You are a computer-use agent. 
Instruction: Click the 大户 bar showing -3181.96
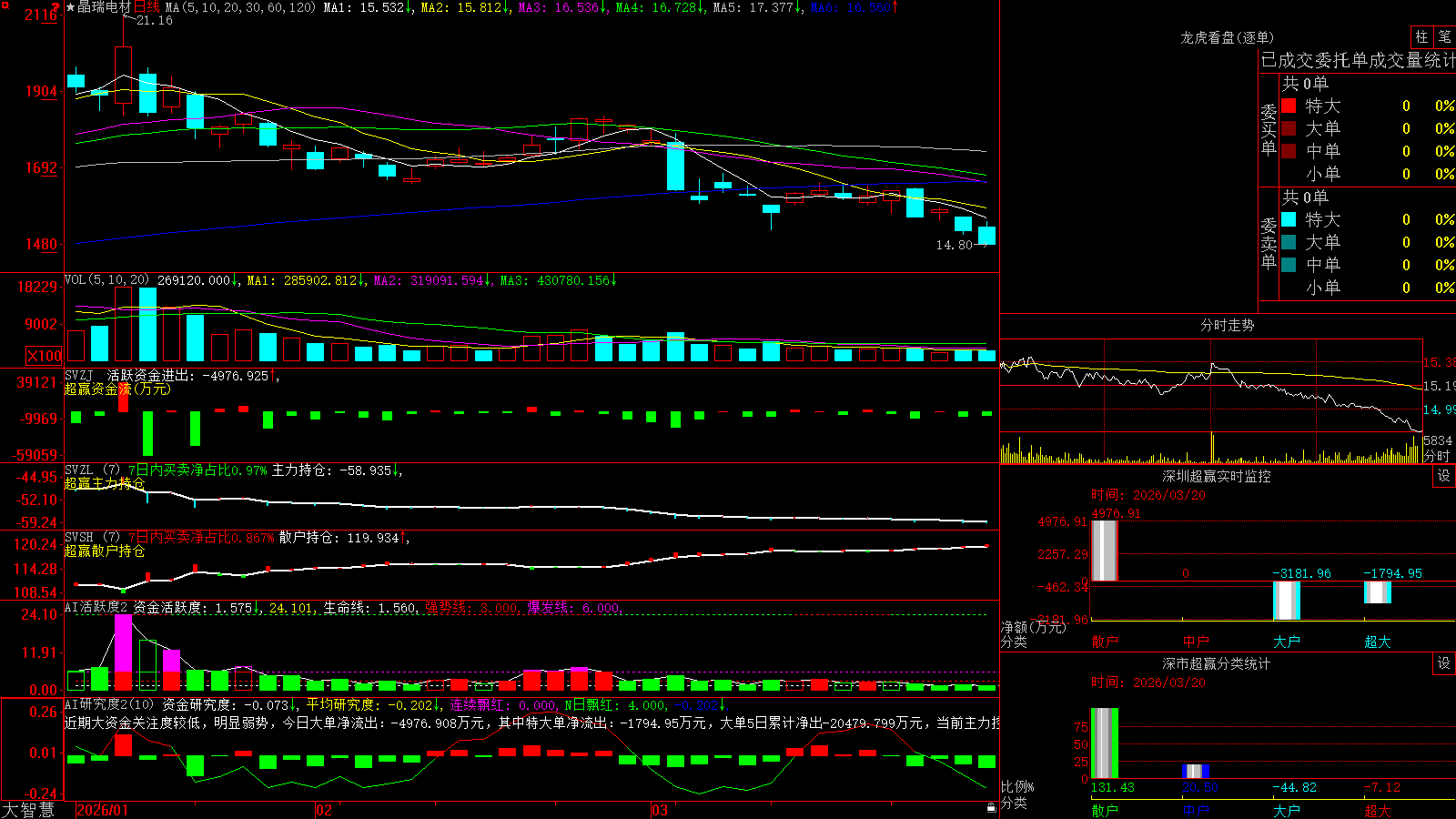click(1287, 601)
